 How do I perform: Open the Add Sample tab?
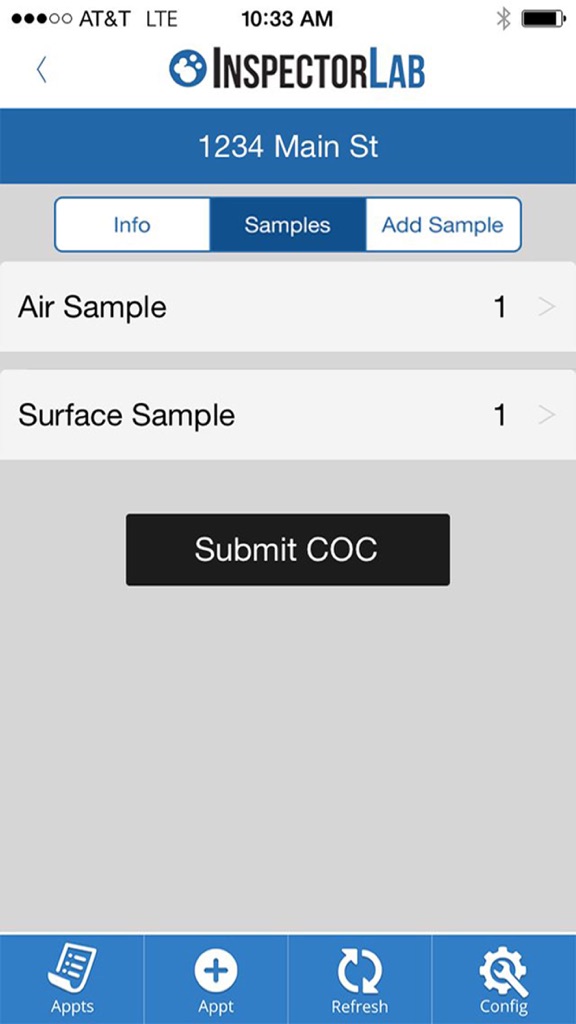click(443, 225)
